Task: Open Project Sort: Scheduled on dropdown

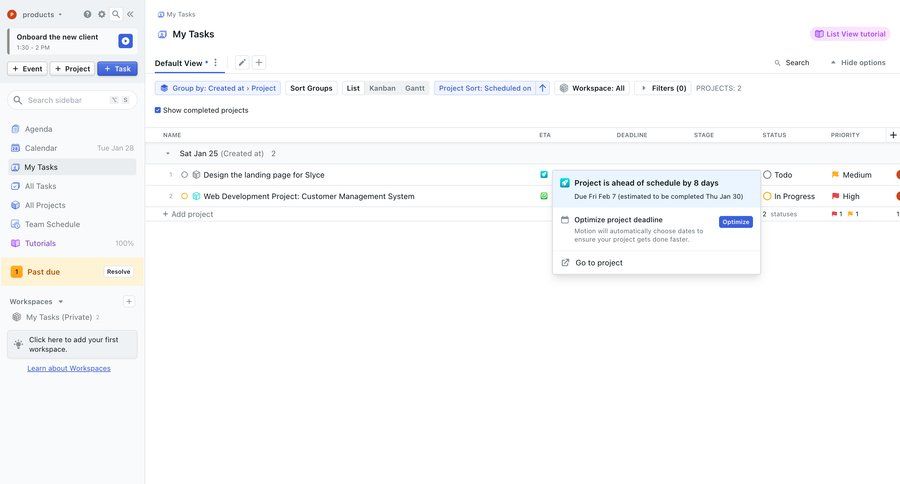Action: pyautogui.click(x=485, y=88)
